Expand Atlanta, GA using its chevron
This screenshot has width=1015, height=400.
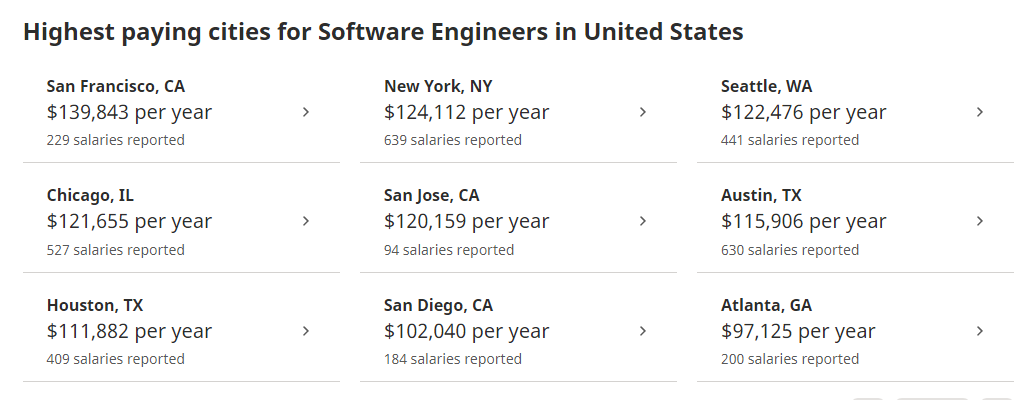[980, 331]
